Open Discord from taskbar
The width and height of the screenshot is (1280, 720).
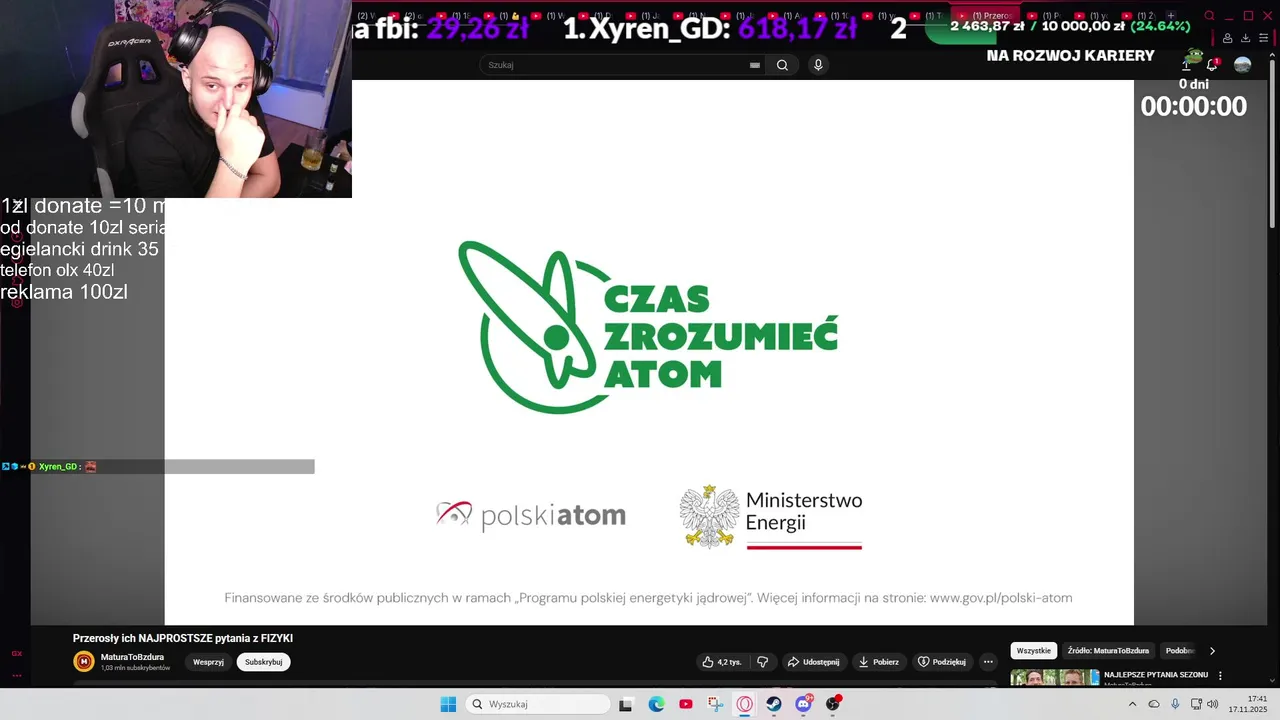coord(804,704)
